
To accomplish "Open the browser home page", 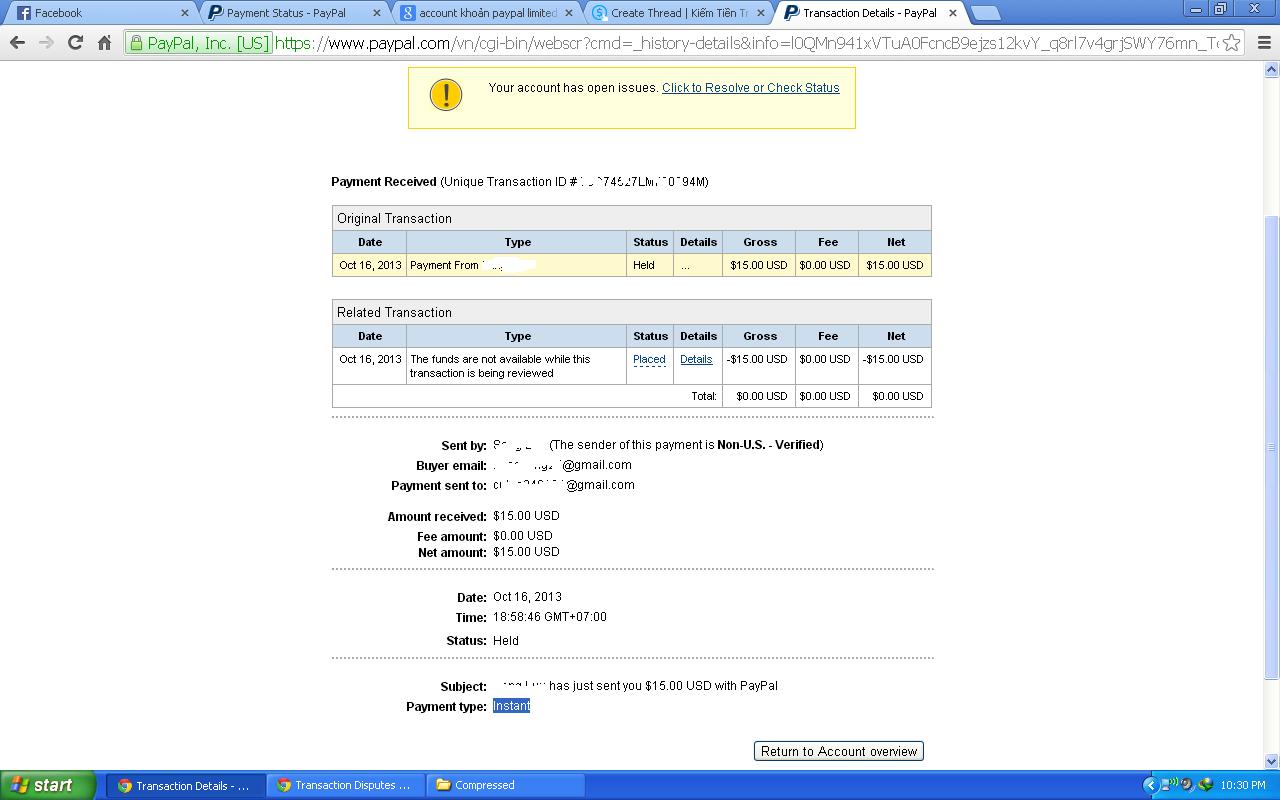I will (x=104, y=43).
